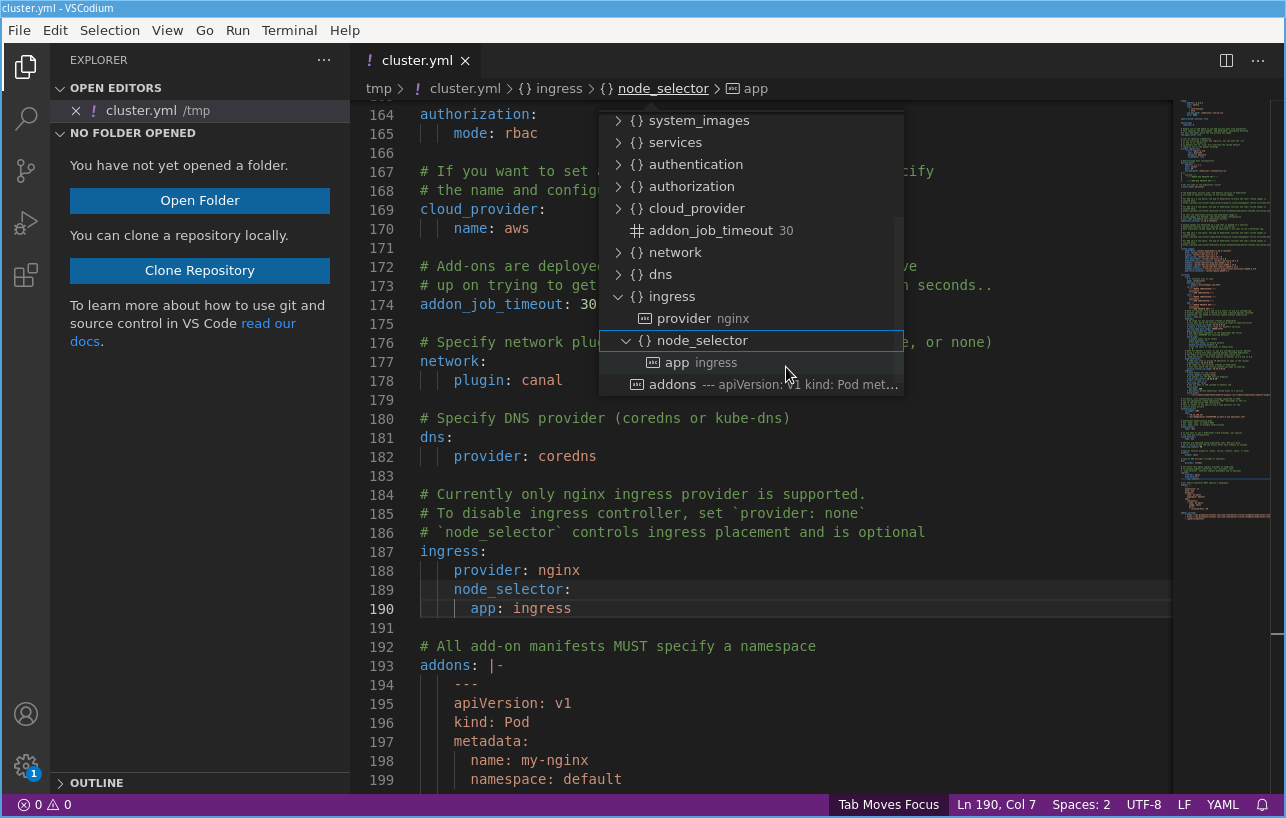1286x818 pixels.
Task: Open the File menu
Action: (19, 30)
